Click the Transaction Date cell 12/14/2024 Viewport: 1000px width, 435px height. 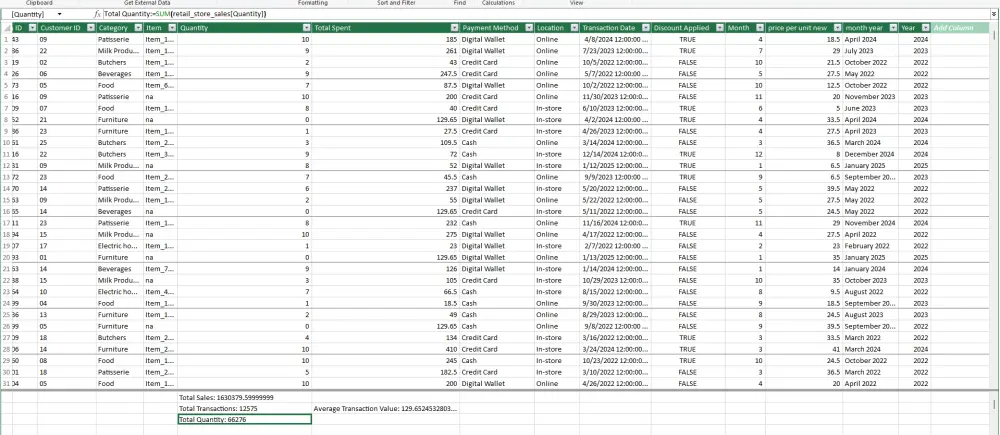pos(615,154)
